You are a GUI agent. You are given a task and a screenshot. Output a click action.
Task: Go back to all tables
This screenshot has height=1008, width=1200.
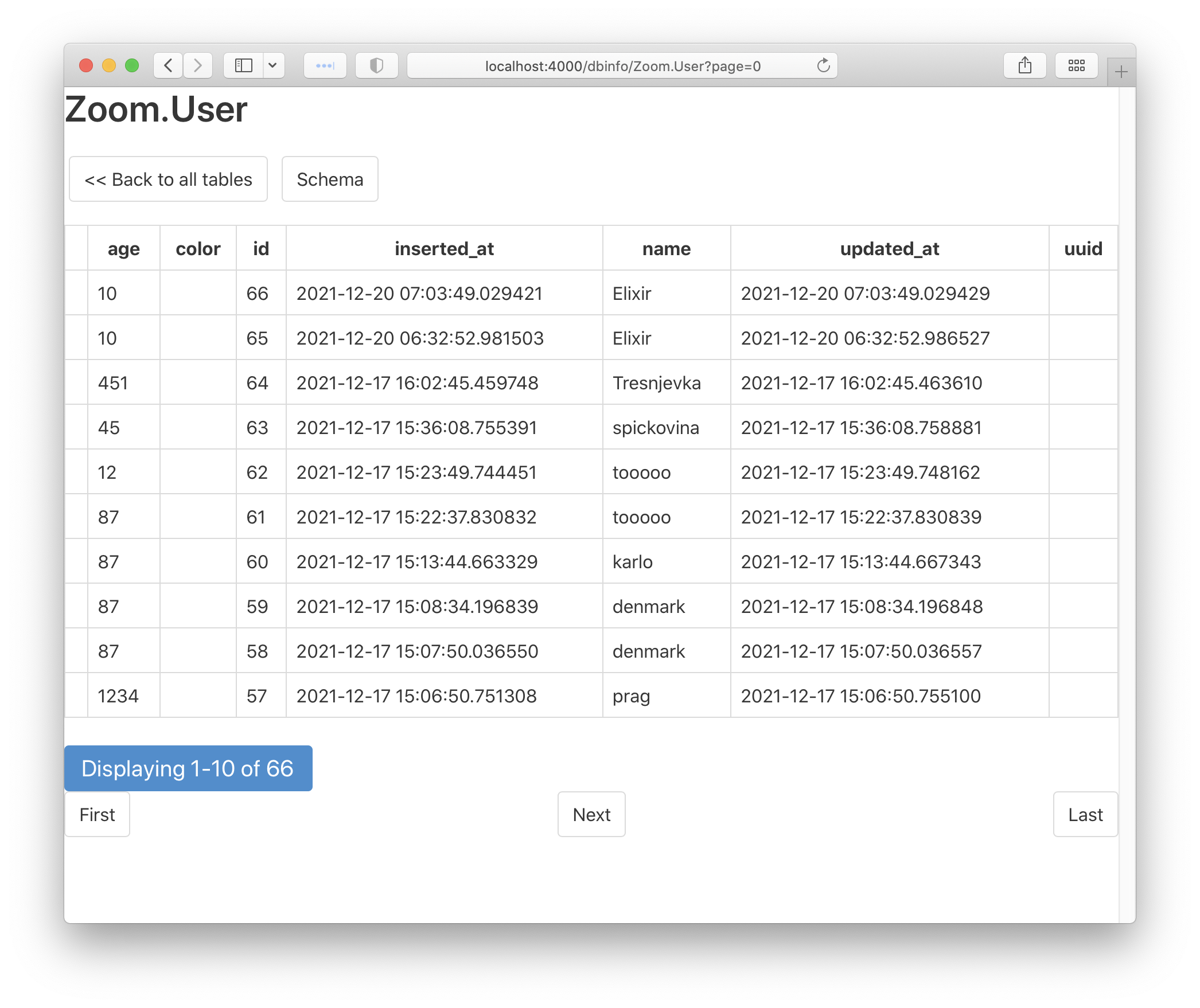[x=168, y=179]
